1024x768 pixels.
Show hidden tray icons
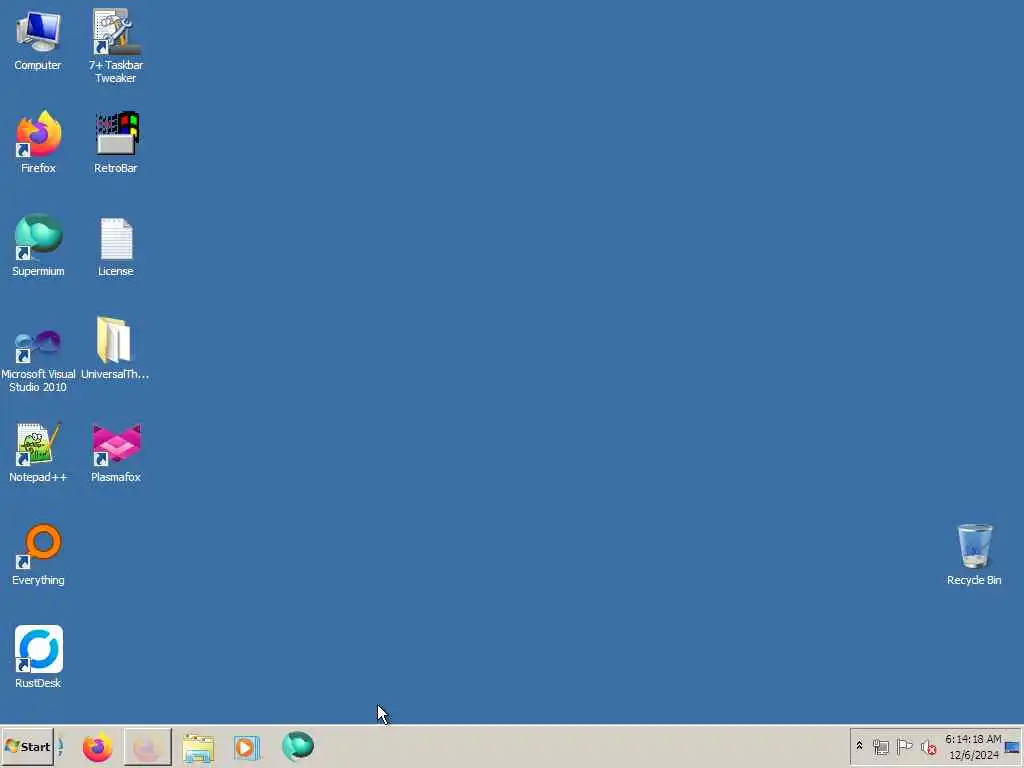coord(859,746)
